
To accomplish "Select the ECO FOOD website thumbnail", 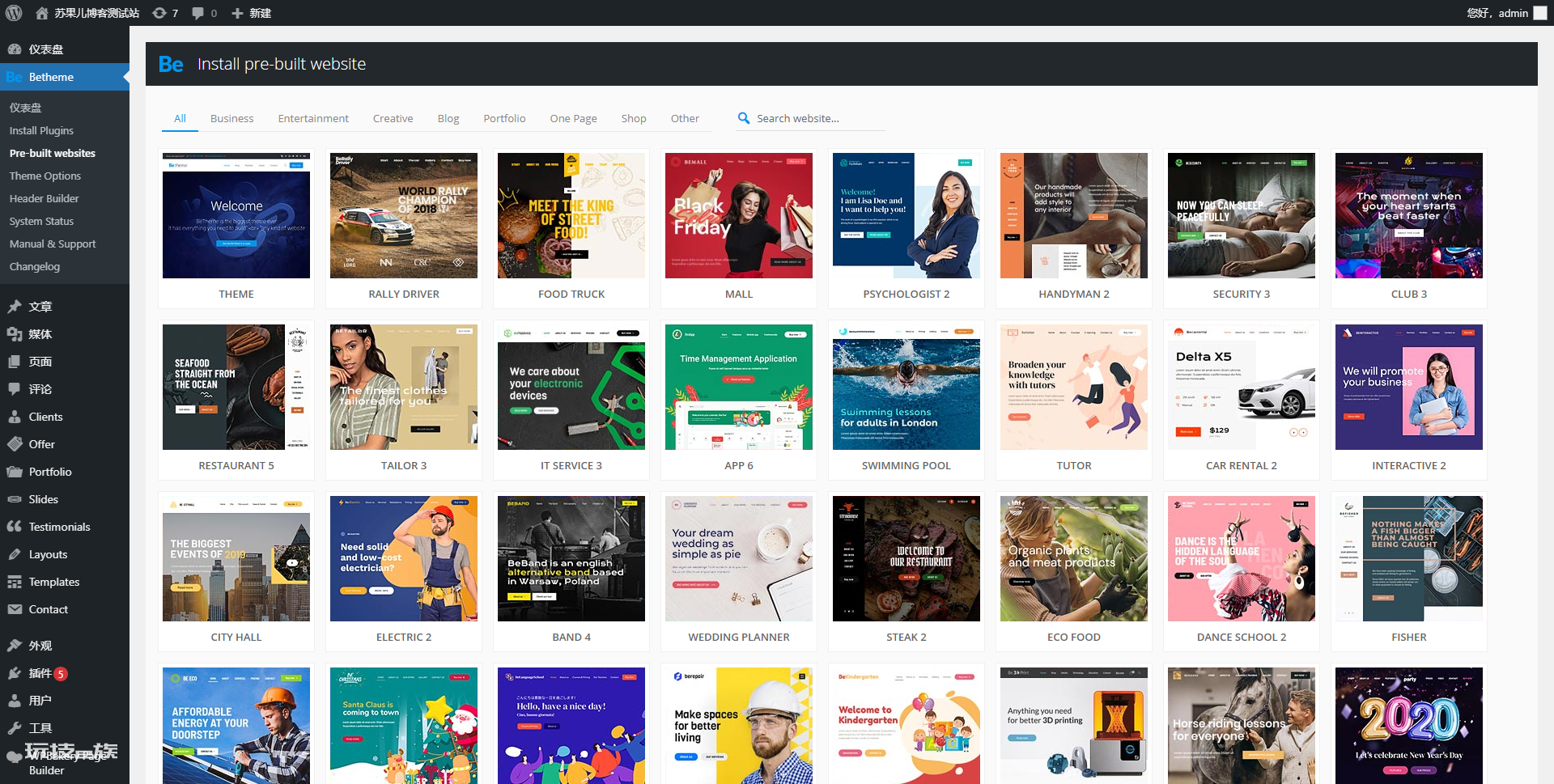I will [x=1074, y=558].
